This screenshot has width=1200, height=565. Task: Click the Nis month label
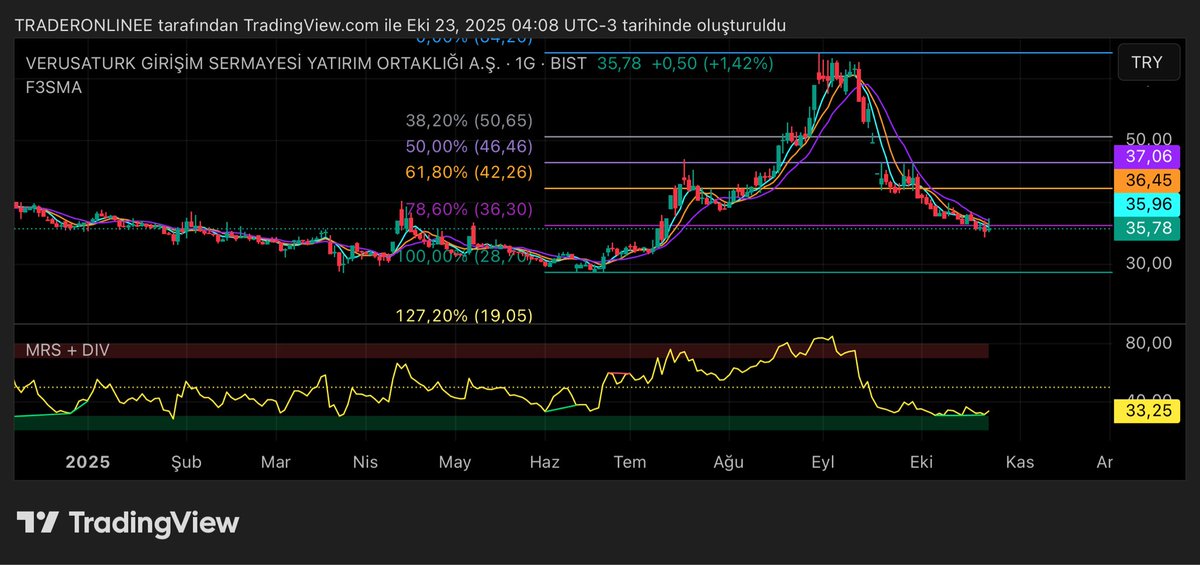click(366, 462)
